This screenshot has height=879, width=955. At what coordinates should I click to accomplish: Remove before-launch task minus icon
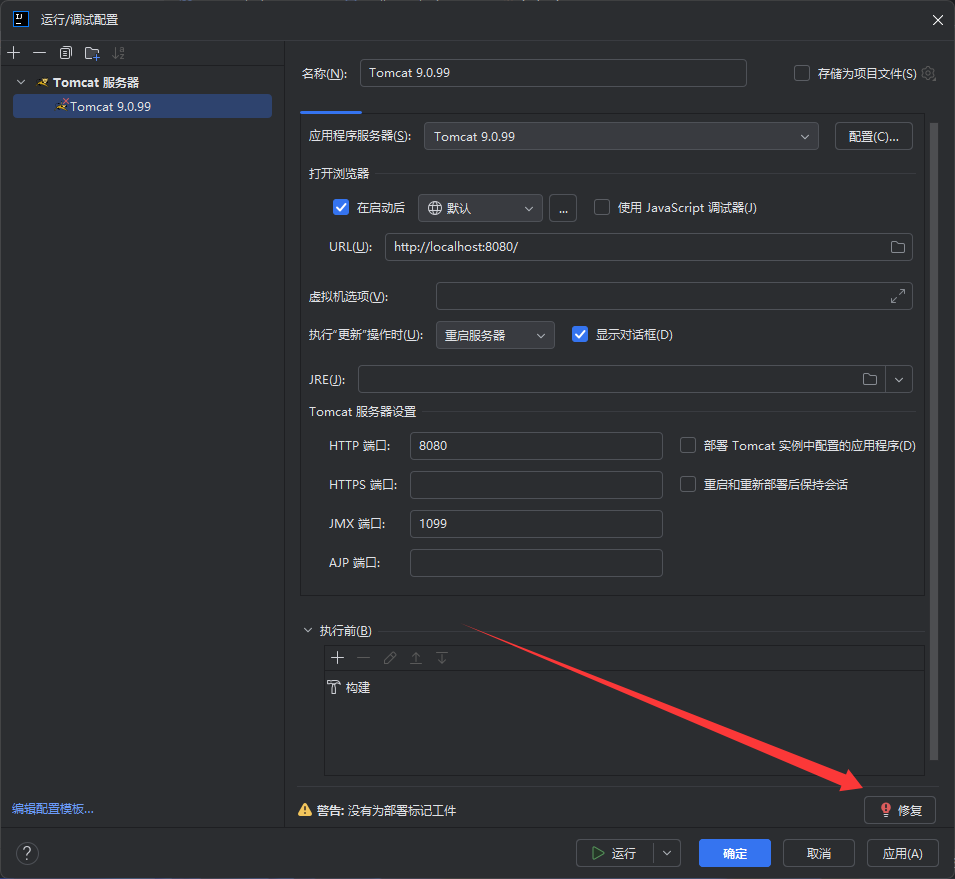[x=364, y=658]
